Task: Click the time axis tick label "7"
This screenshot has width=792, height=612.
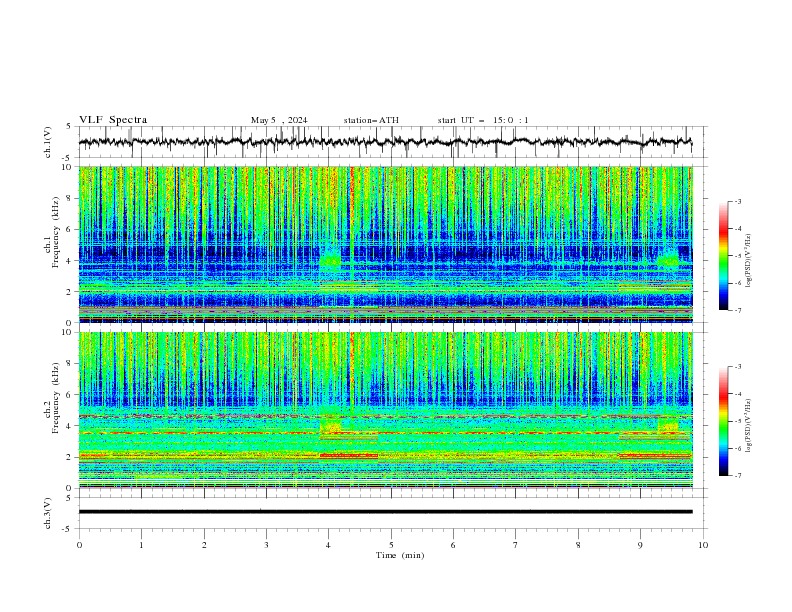Action: coord(516,545)
